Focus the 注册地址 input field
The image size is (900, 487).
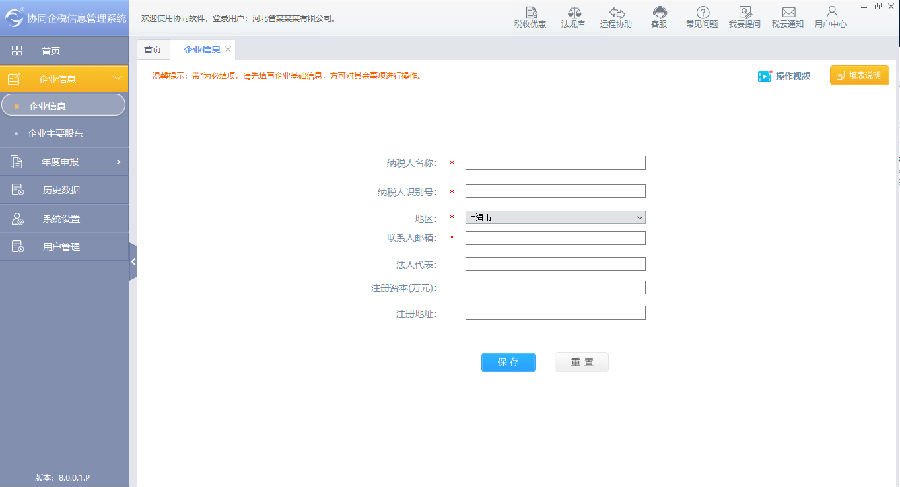point(556,312)
